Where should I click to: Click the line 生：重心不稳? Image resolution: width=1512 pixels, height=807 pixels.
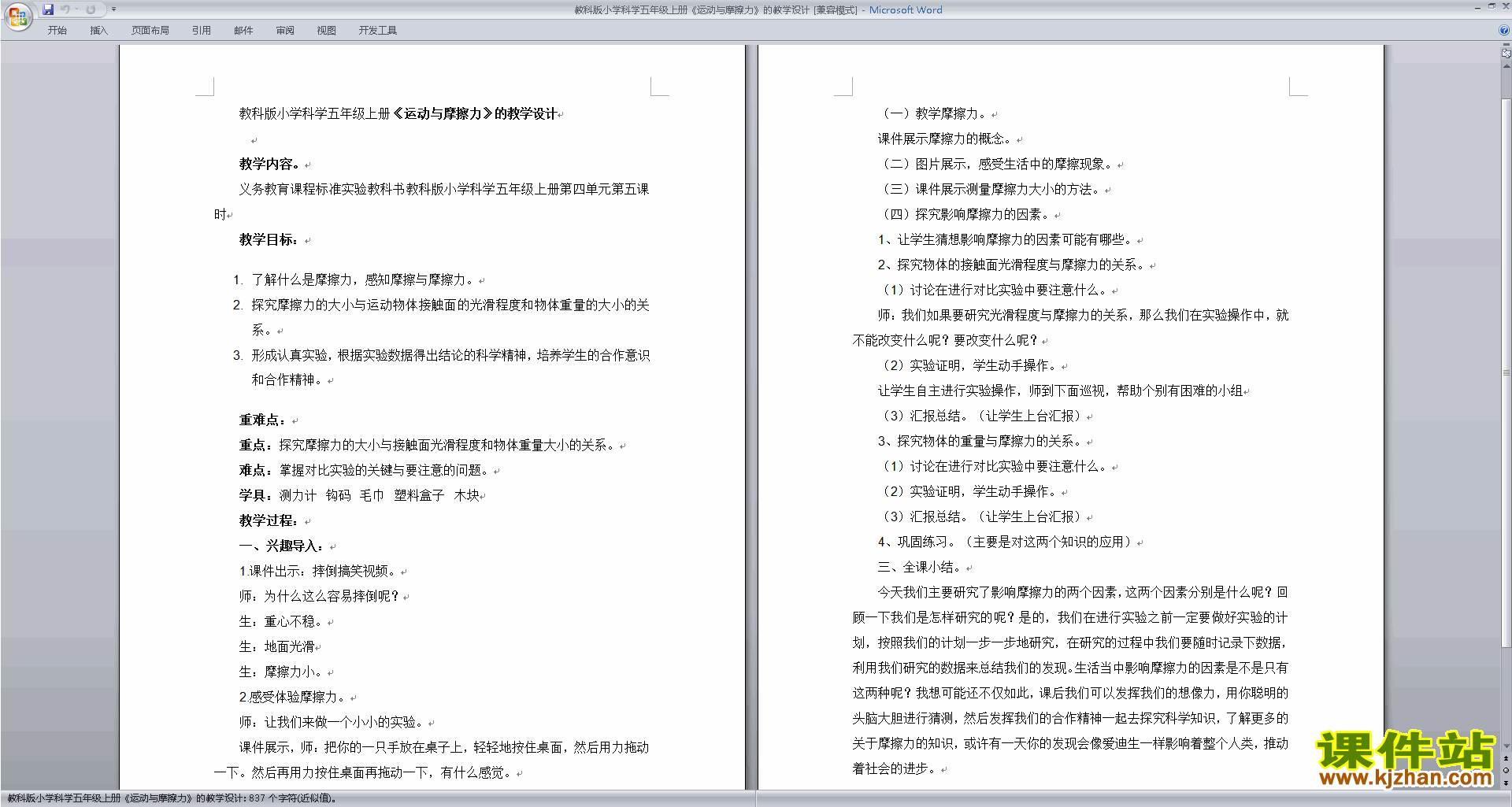click(x=282, y=622)
